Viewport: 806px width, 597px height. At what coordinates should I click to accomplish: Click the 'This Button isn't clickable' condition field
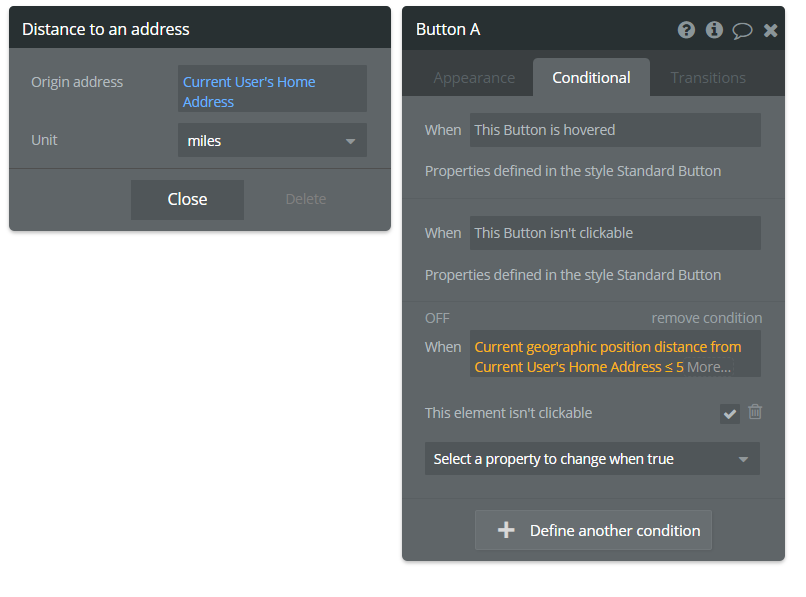point(615,233)
